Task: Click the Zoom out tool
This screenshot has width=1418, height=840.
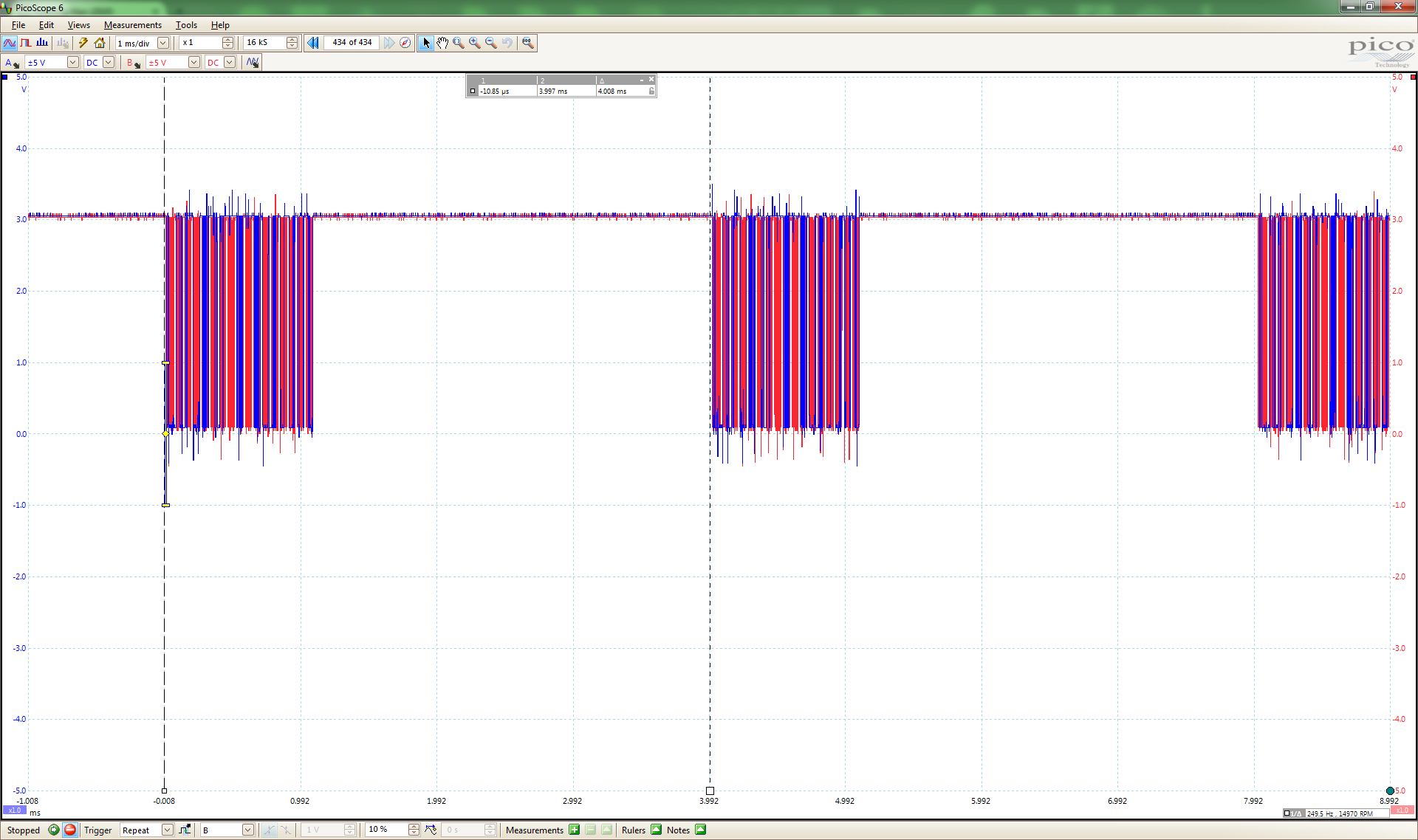Action: point(491,43)
